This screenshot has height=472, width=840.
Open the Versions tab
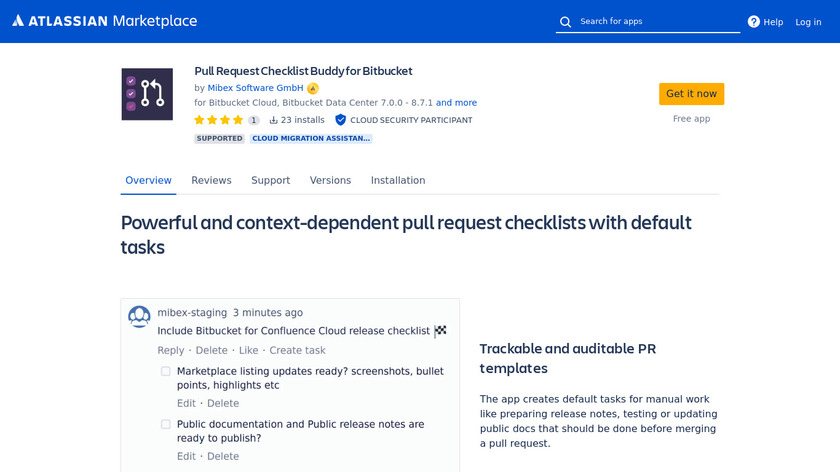pyautogui.click(x=330, y=180)
